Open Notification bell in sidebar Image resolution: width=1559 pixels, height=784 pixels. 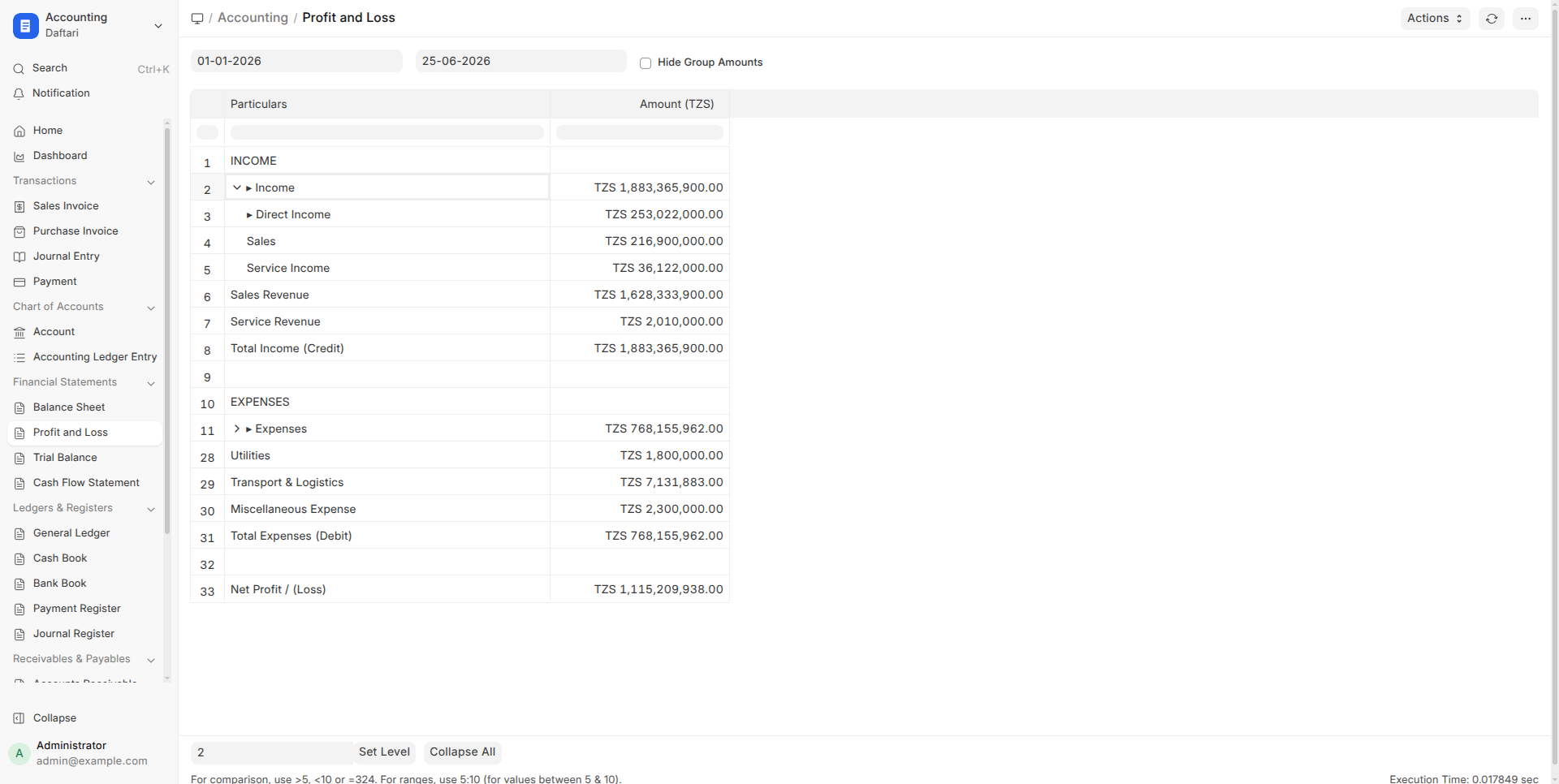pos(19,94)
